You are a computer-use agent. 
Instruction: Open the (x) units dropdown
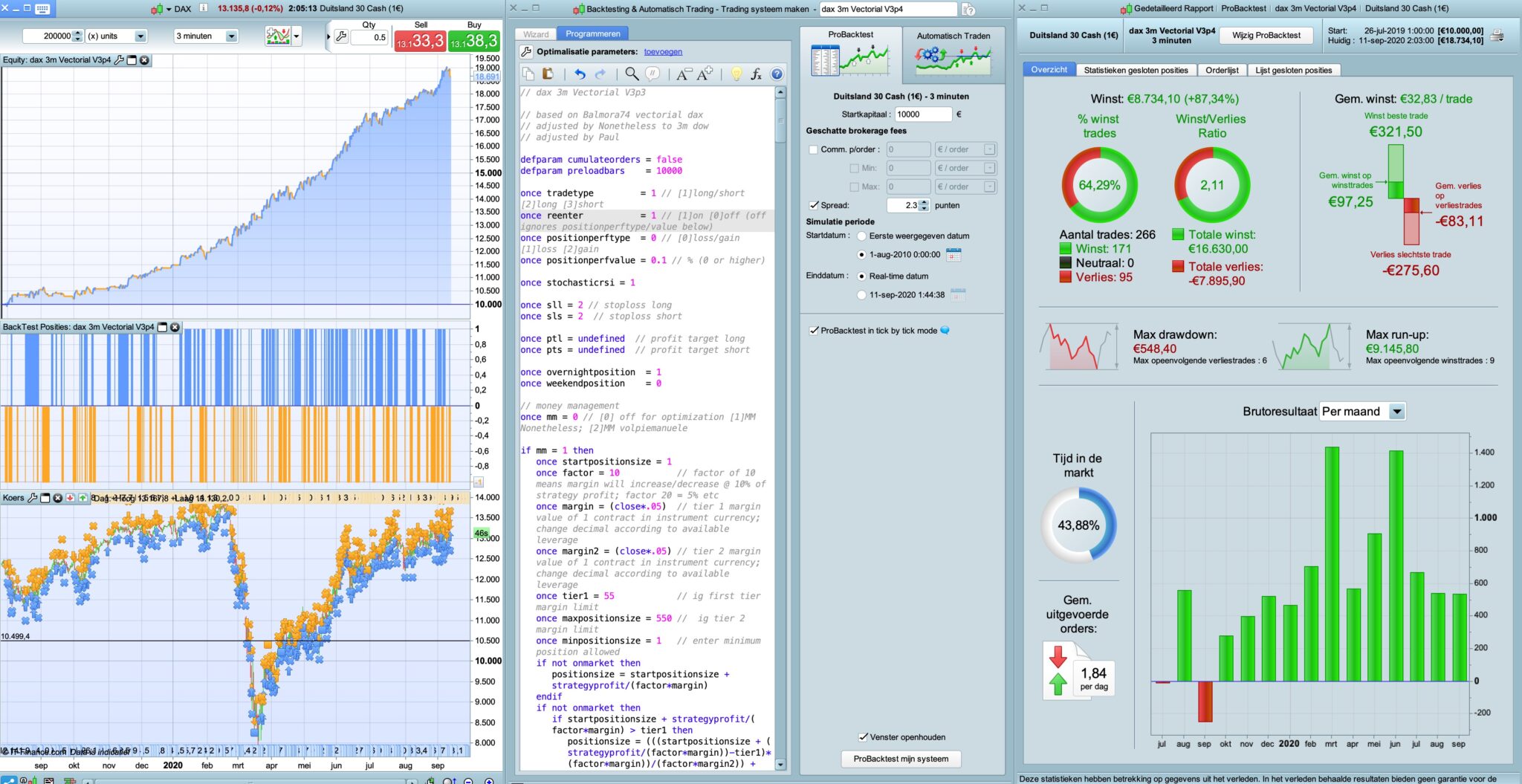pos(140,36)
